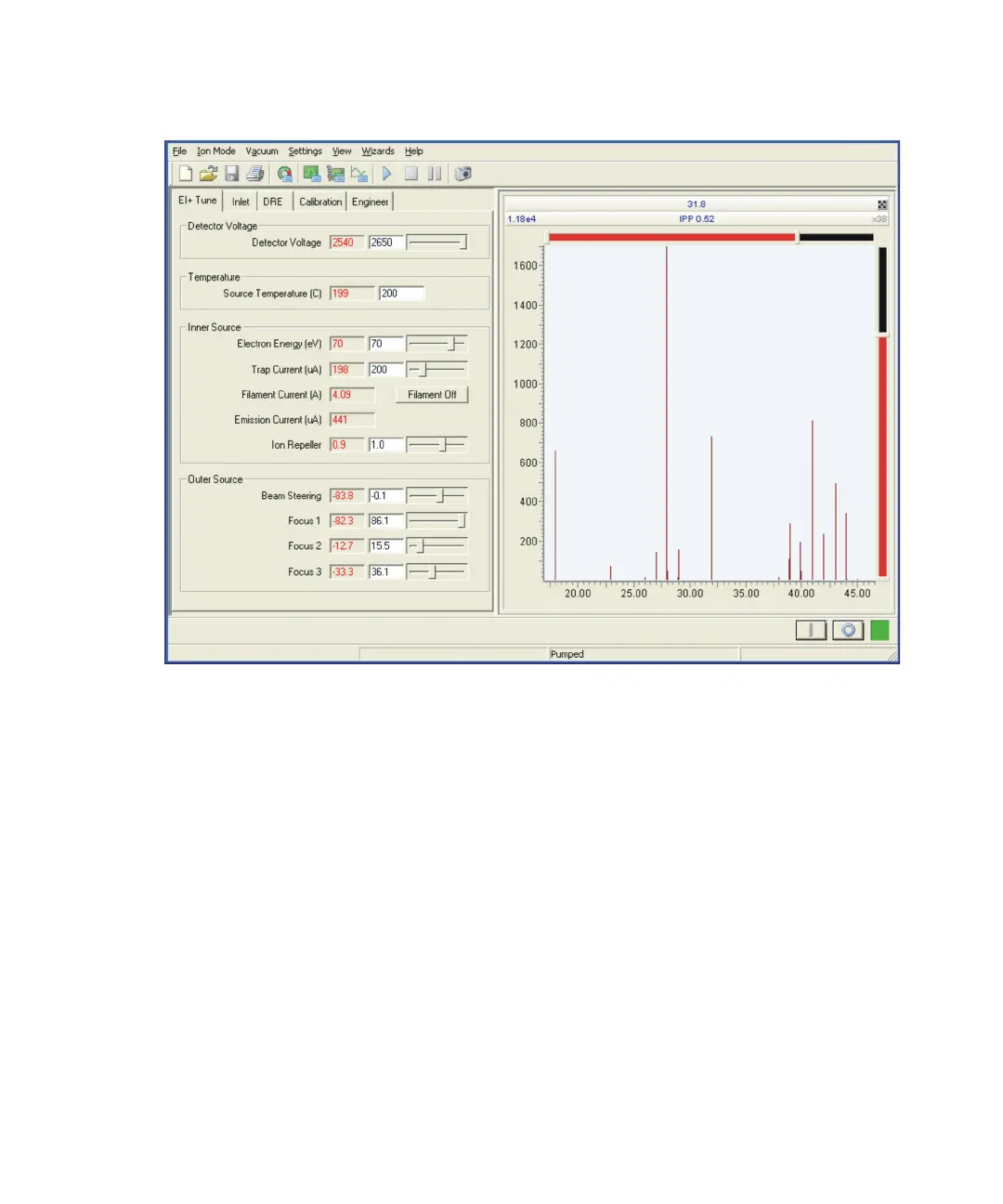Open a tune file using folder icon
This screenshot has width=1003, height=1204.
pos(208,174)
